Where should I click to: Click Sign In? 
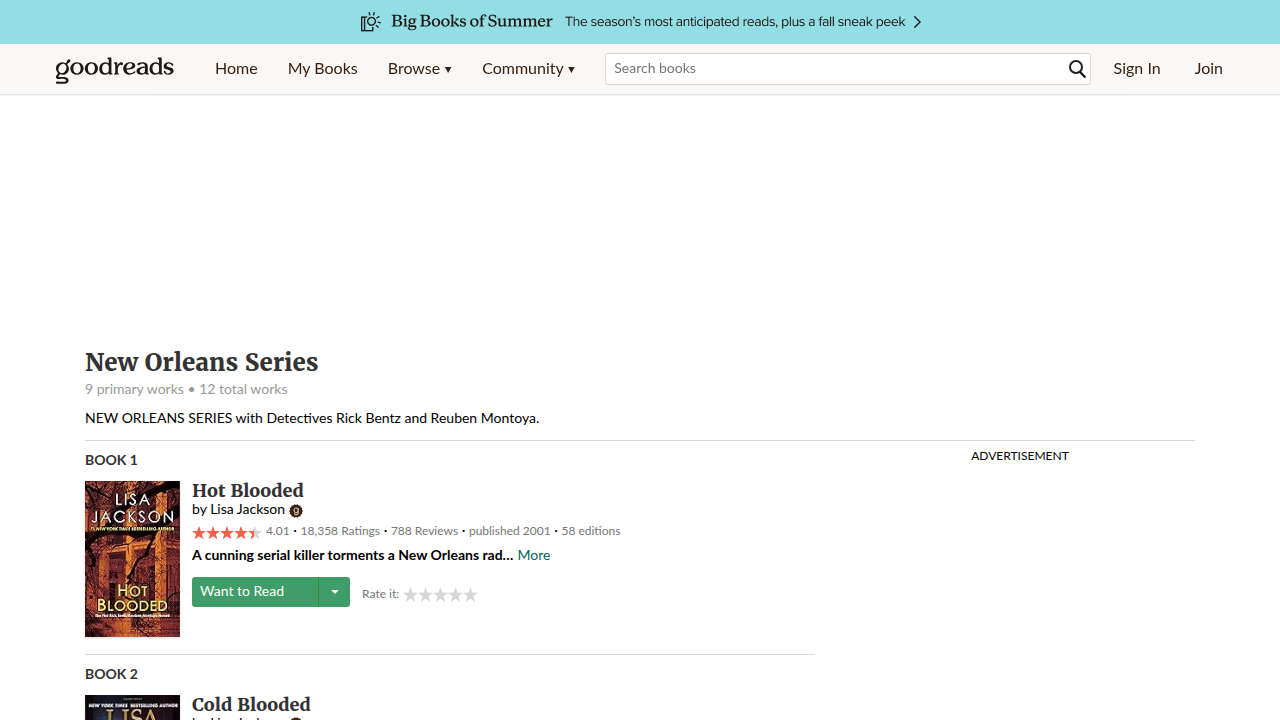1137,69
